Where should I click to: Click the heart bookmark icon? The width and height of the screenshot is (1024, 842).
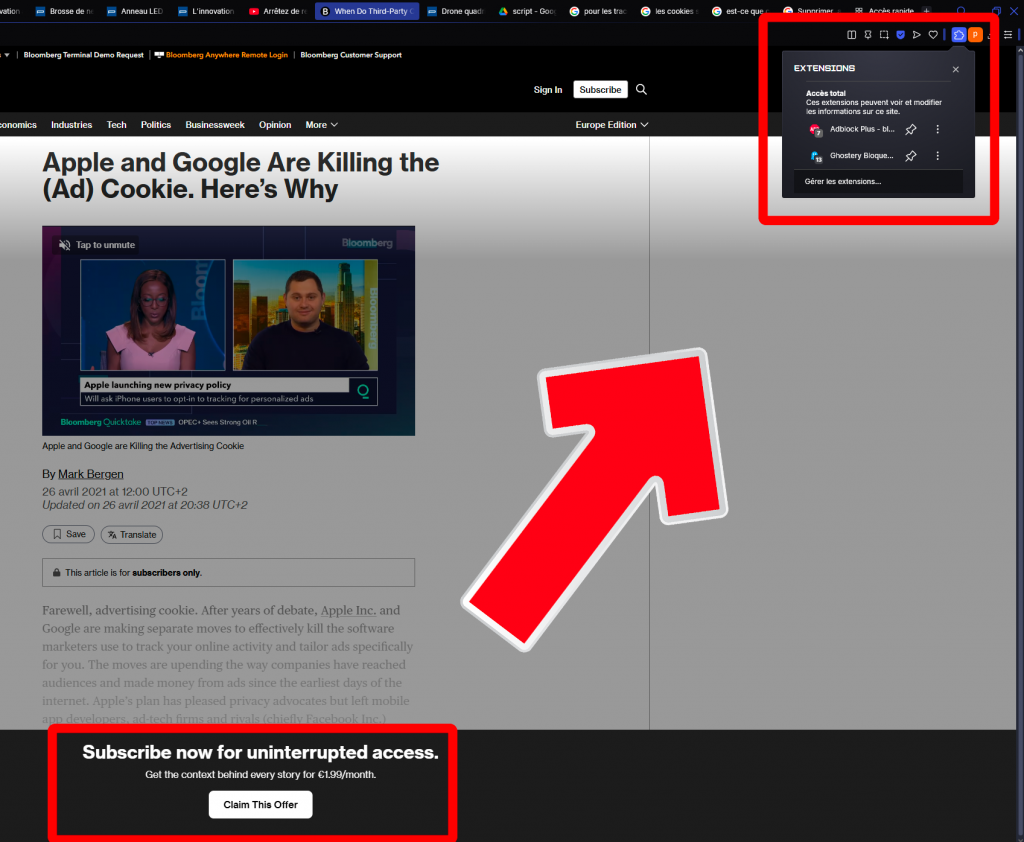point(933,35)
